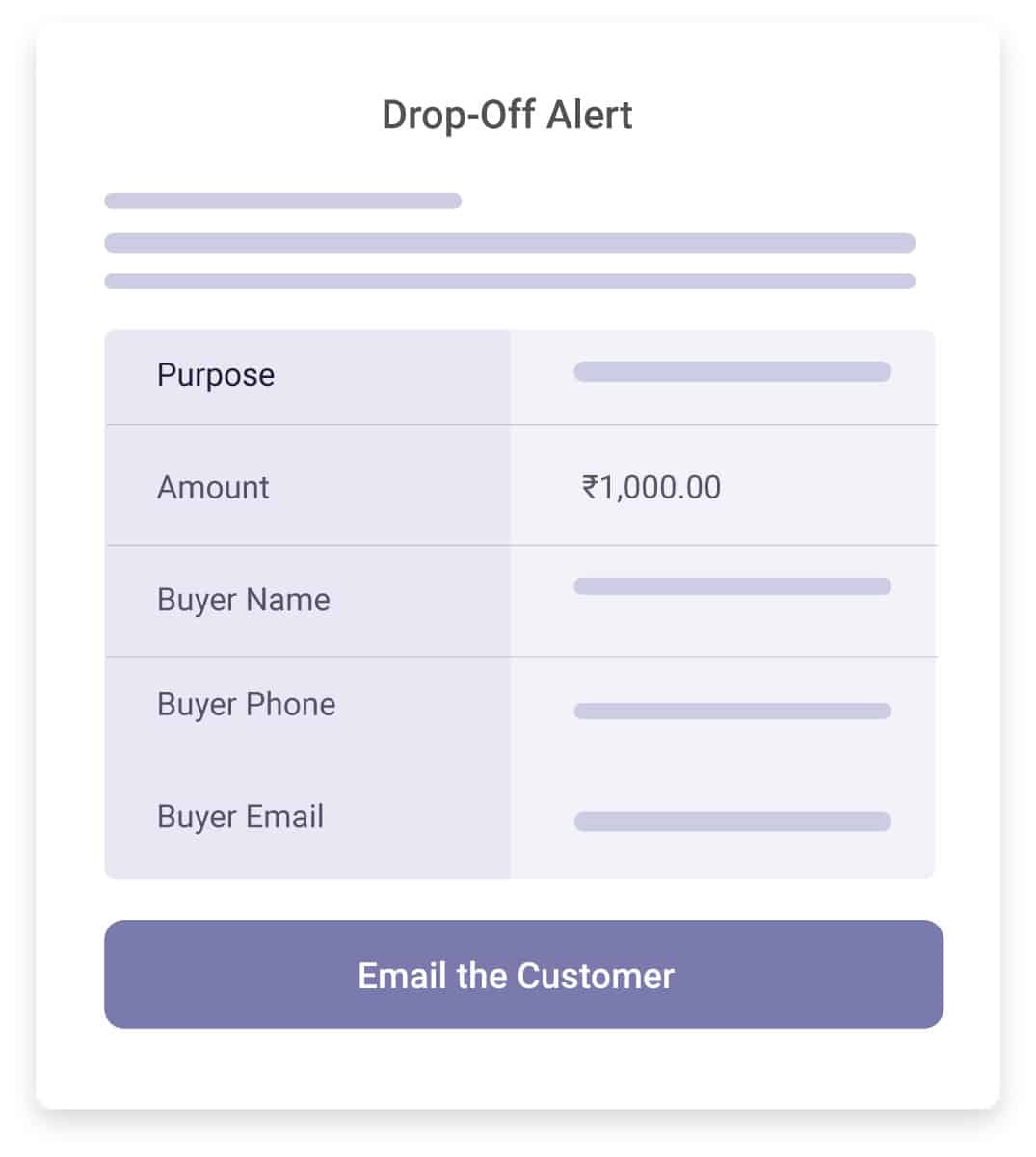This screenshot has width=1036, height=1157.
Task: Select the Buyer Name label
Action: tap(243, 600)
